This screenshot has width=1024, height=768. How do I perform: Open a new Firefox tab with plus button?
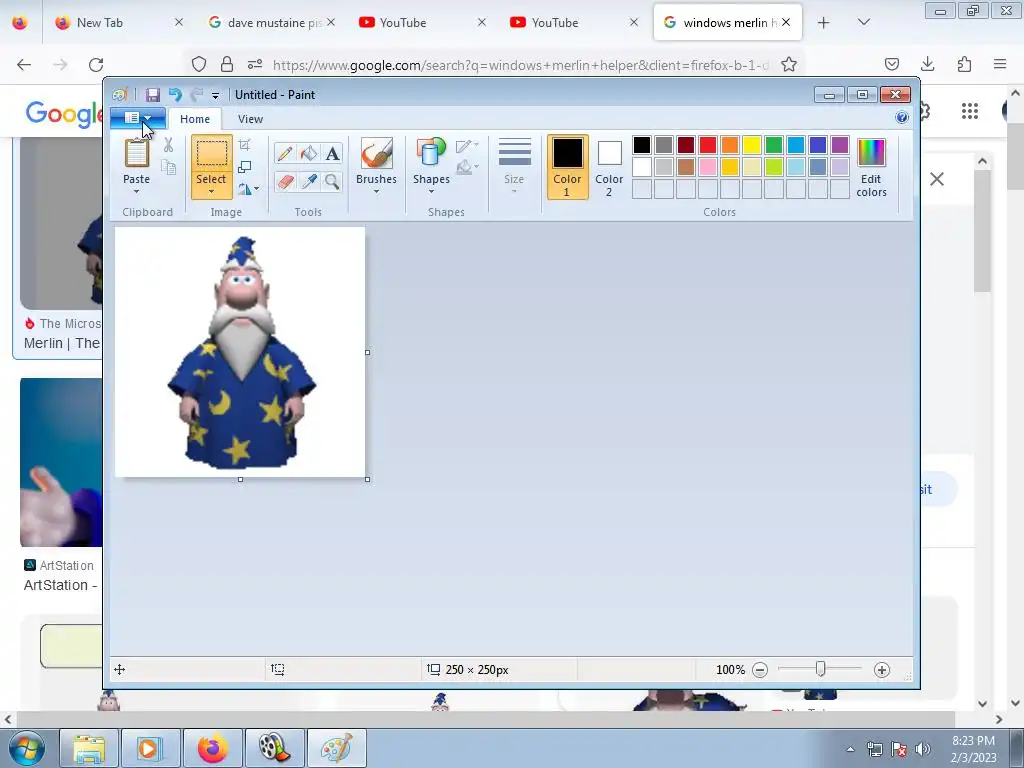pos(824,22)
